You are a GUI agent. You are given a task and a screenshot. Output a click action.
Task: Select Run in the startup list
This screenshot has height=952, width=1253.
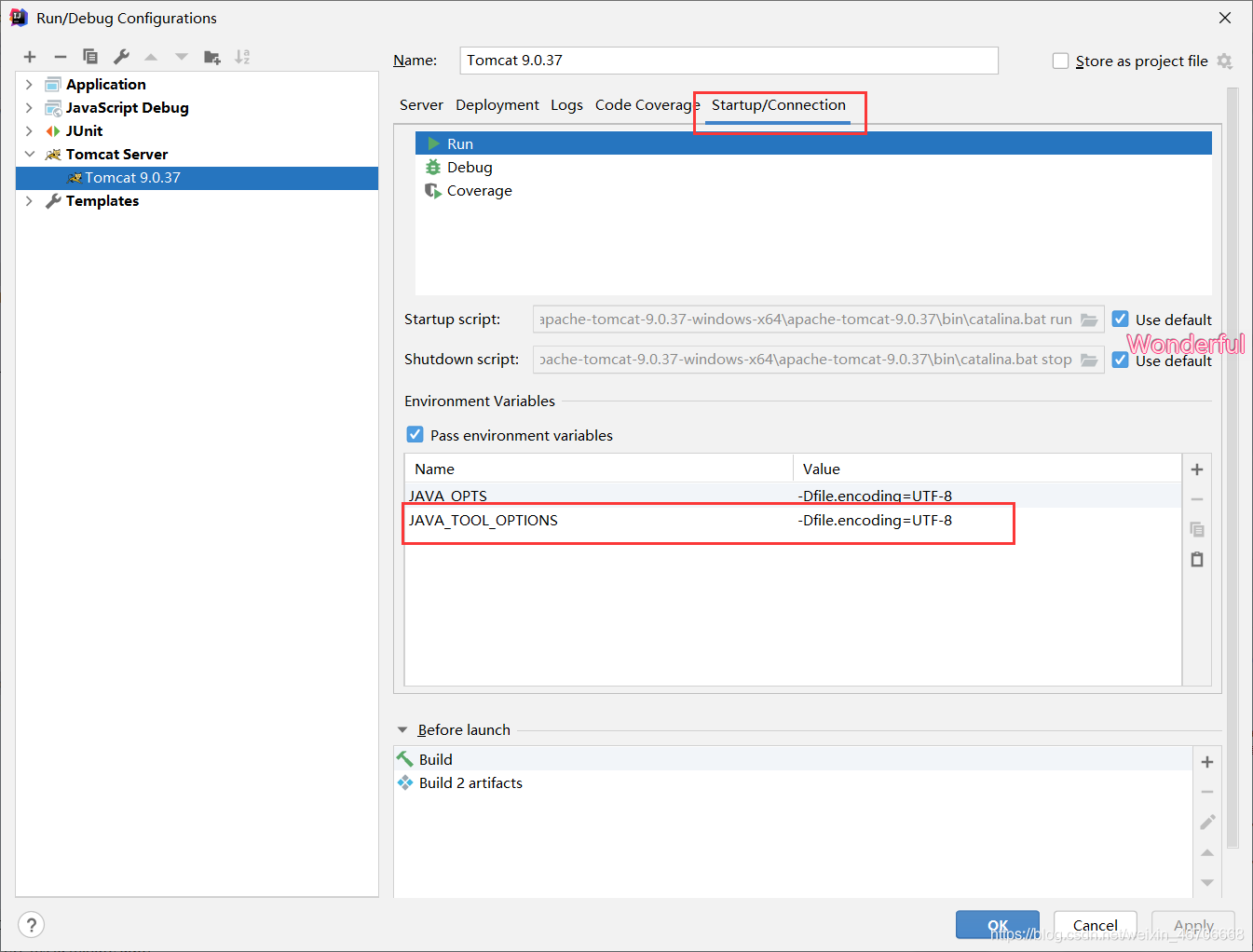813,143
